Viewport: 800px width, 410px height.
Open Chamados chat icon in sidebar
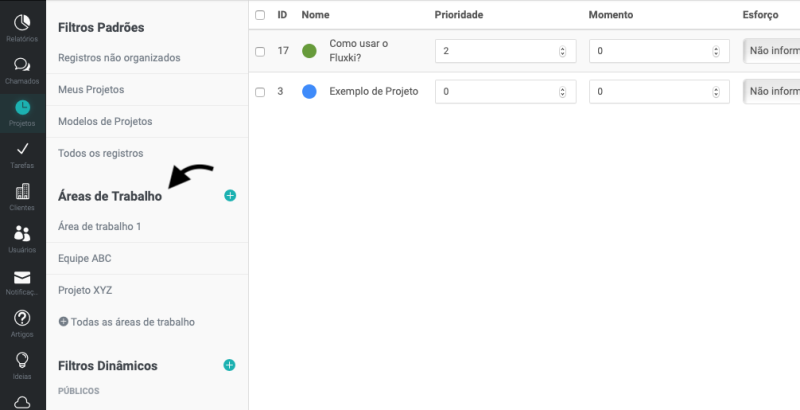point(22,68)
